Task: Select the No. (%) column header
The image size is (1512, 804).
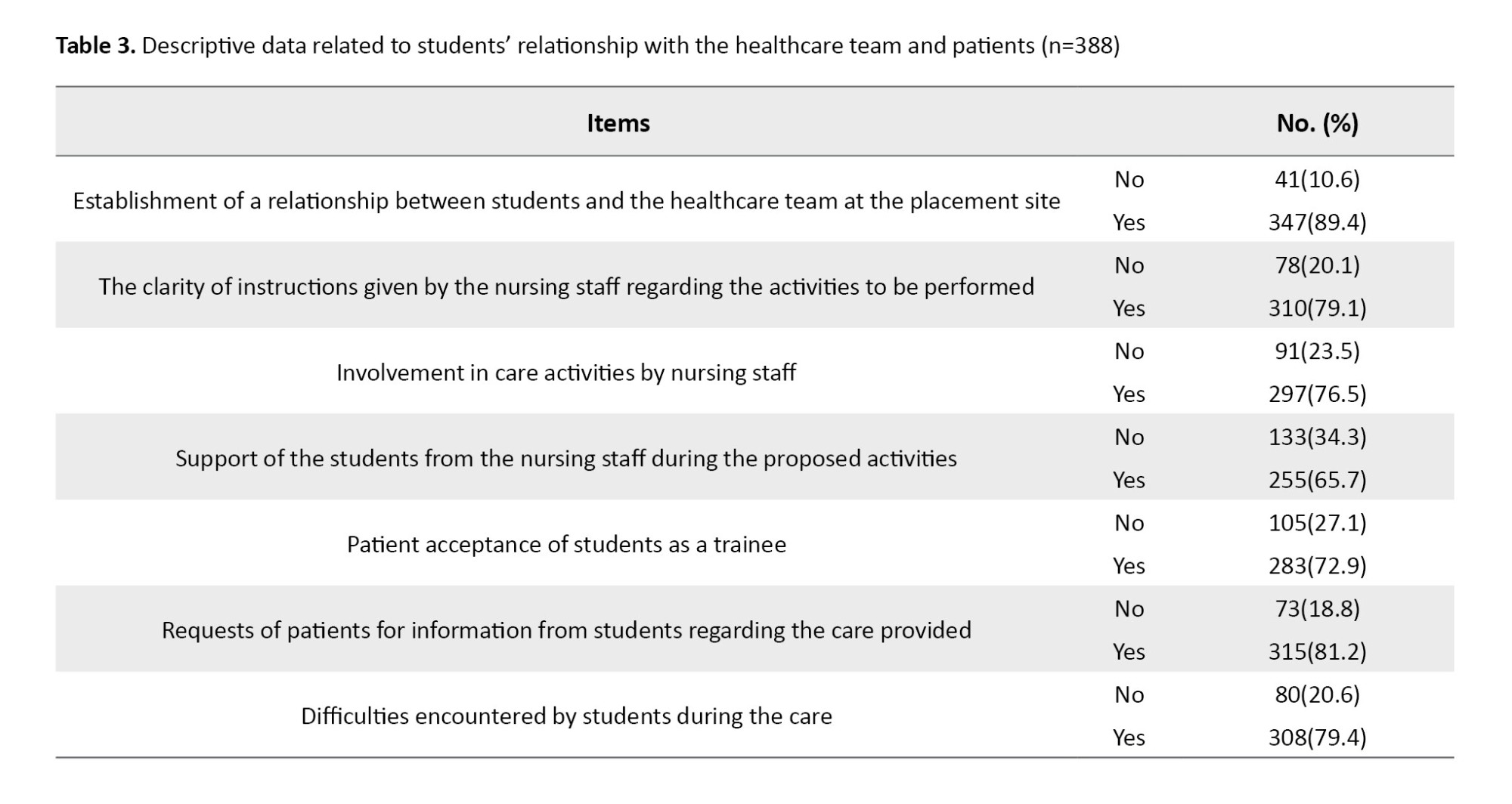Action: click(x=1317, y=123)
